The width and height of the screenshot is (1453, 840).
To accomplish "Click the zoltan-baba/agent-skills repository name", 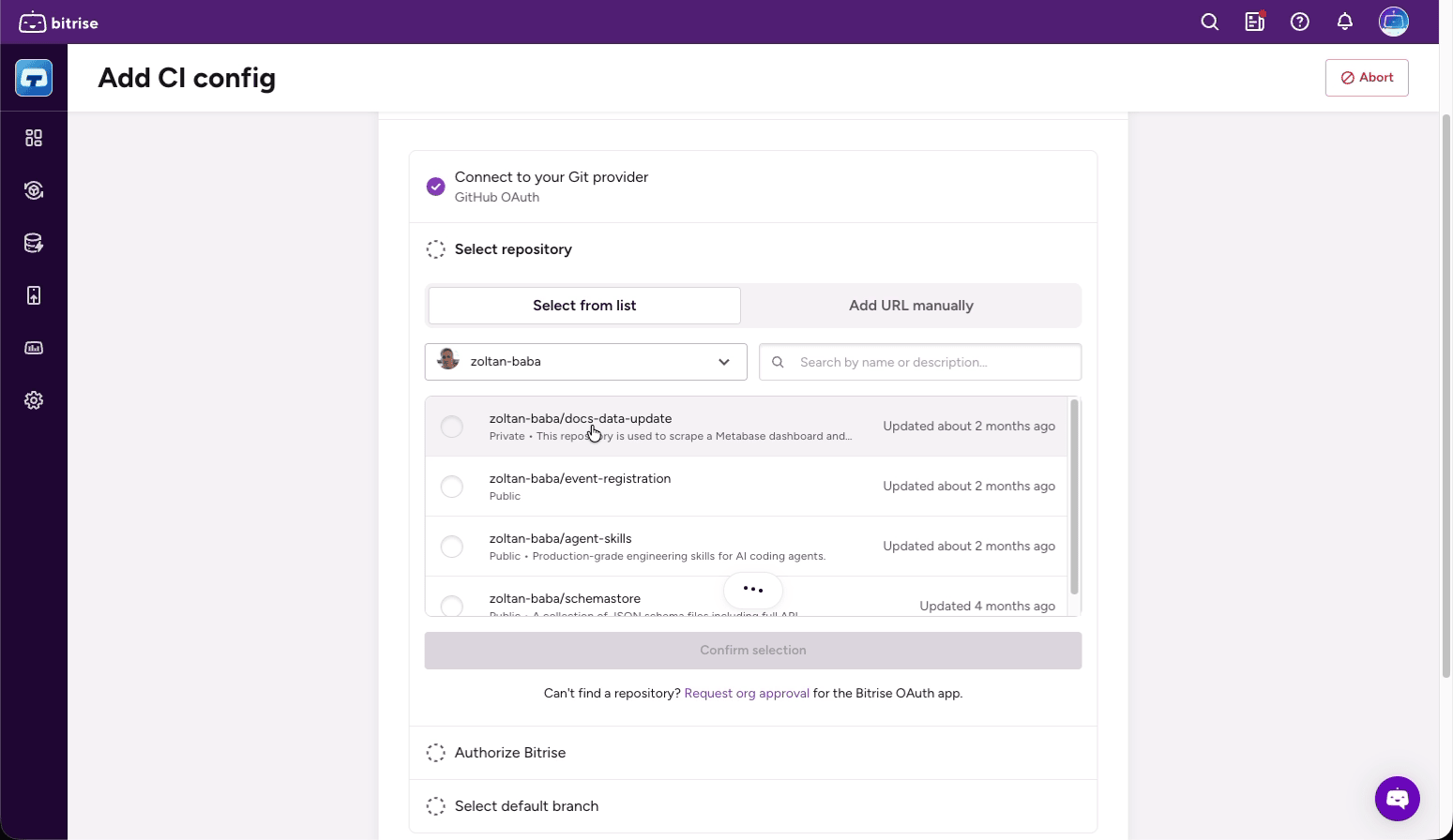I will click(560, 538).
